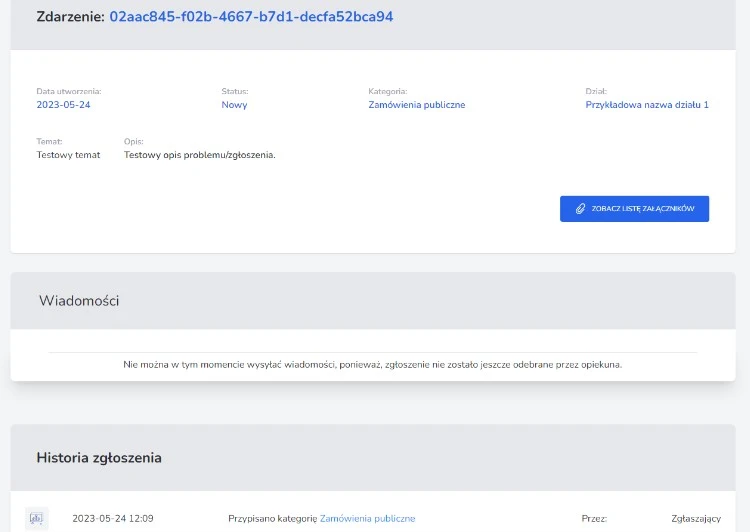The height and width of the screenshot is (532, 750).
Task: Select the creation date 2023-05-24 value
Action: point(63,104)
